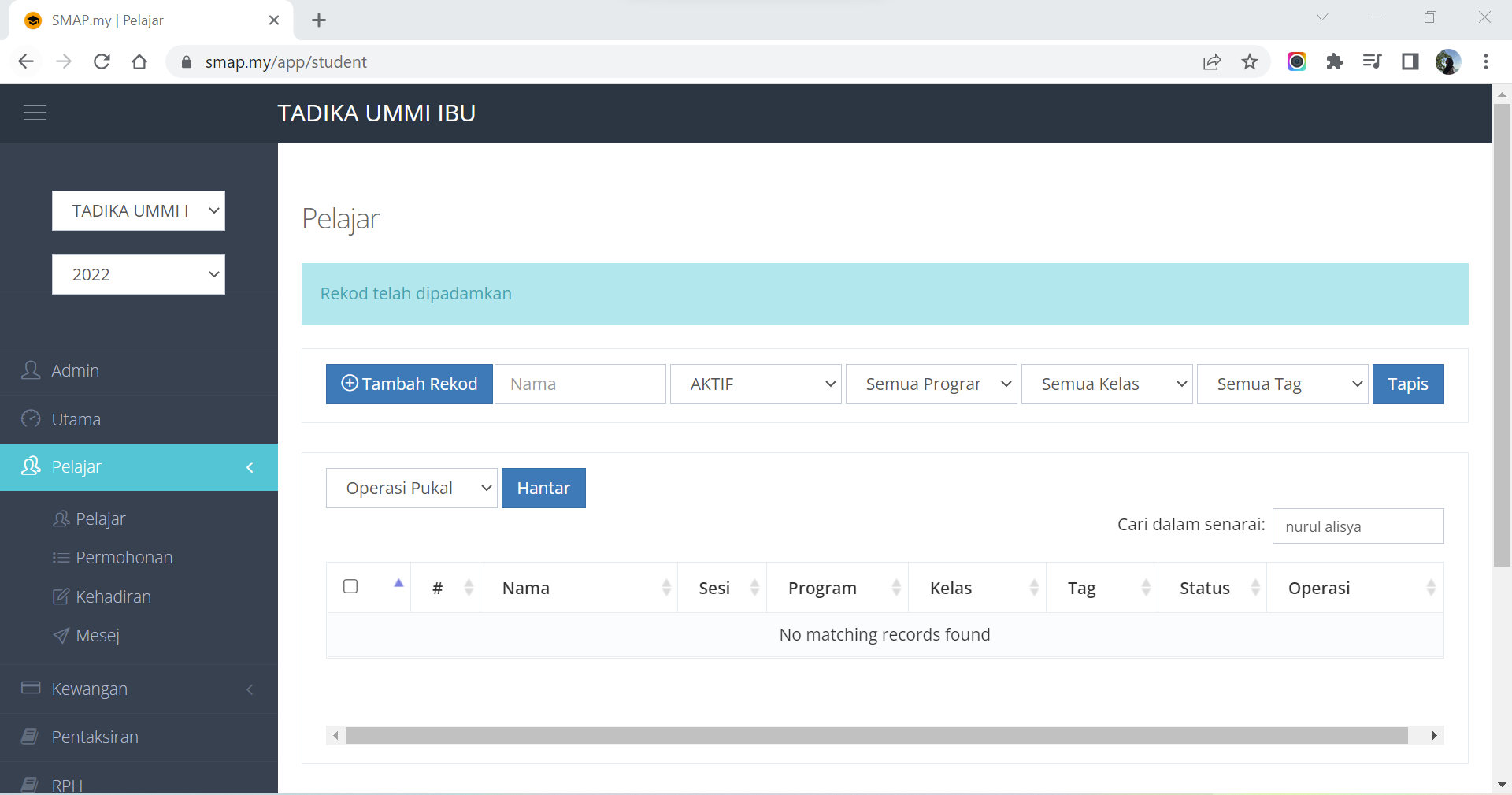Go to browser home page

pyautogui.click(x=139, y=62)
